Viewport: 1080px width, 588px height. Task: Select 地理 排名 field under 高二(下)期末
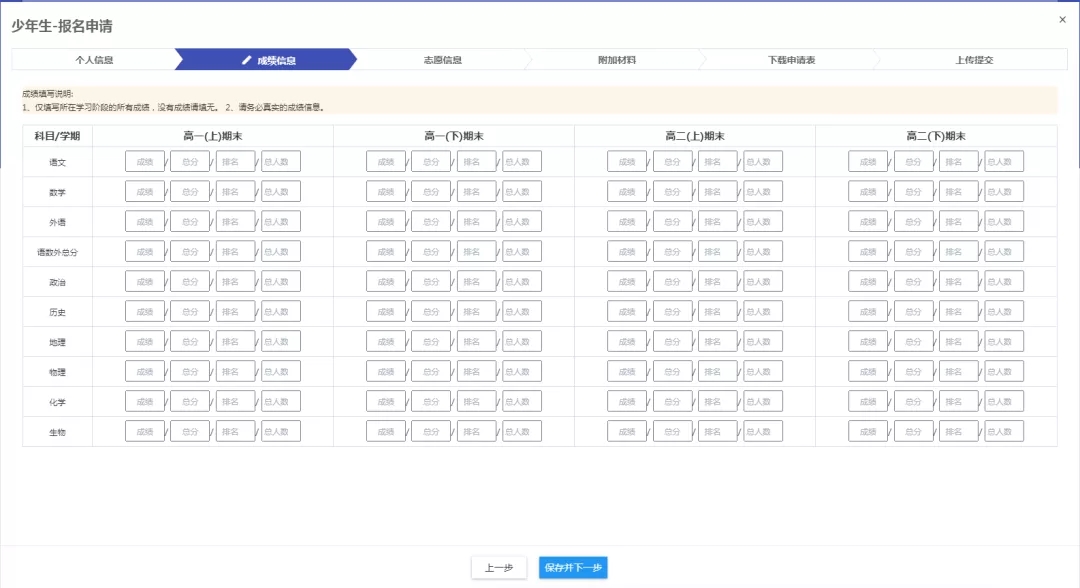pos(958,342)
